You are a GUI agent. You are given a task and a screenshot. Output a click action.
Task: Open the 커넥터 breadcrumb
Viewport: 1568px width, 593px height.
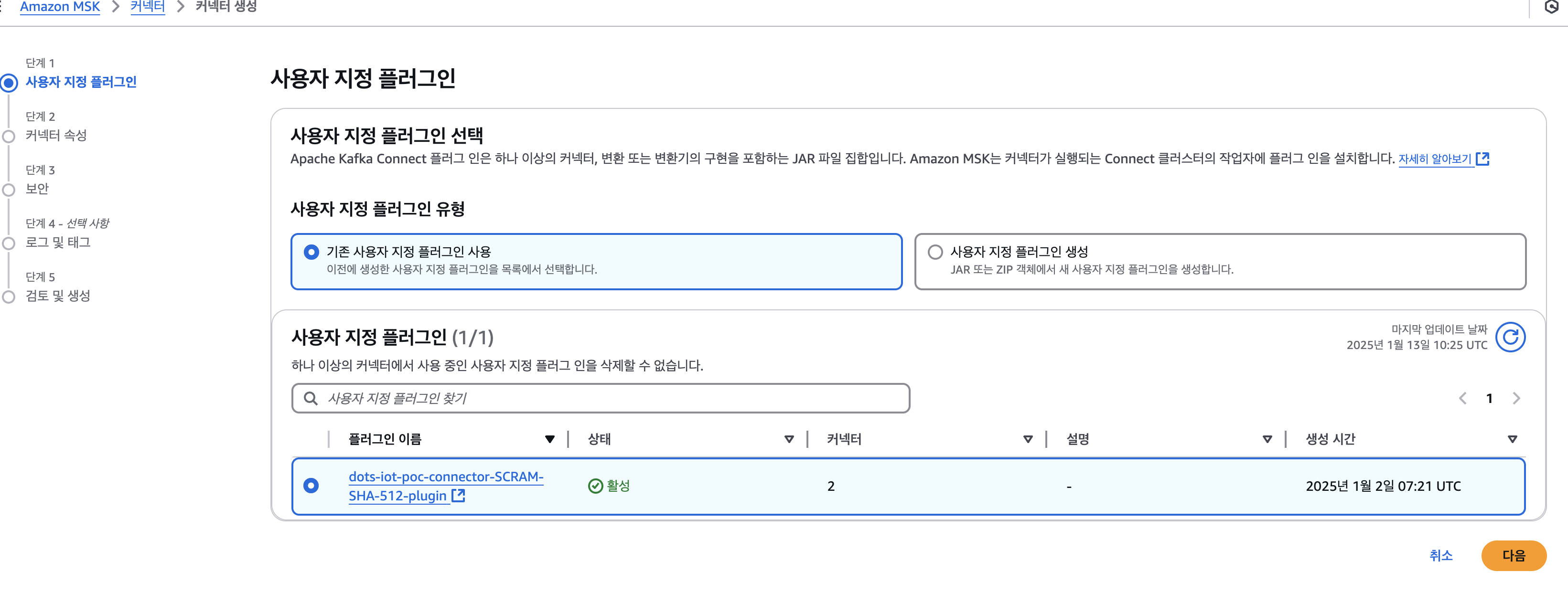coord(147,7)
